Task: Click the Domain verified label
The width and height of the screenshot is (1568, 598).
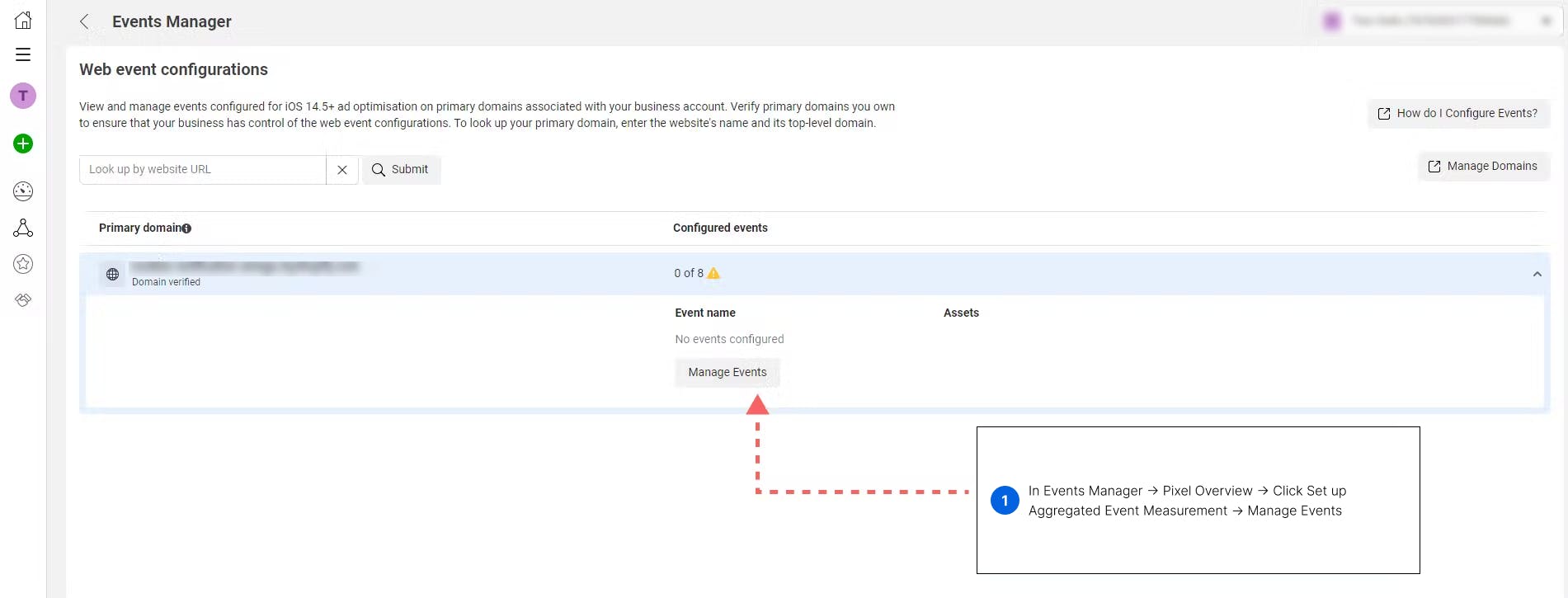Action: tap(166, 282)
